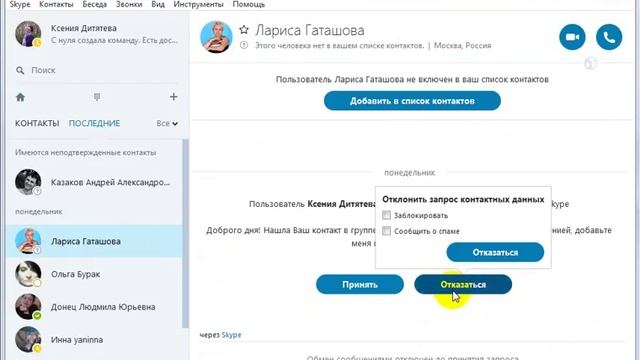640x360 pixels.
Task: Click the Принять button
Action: pos(360,284)
